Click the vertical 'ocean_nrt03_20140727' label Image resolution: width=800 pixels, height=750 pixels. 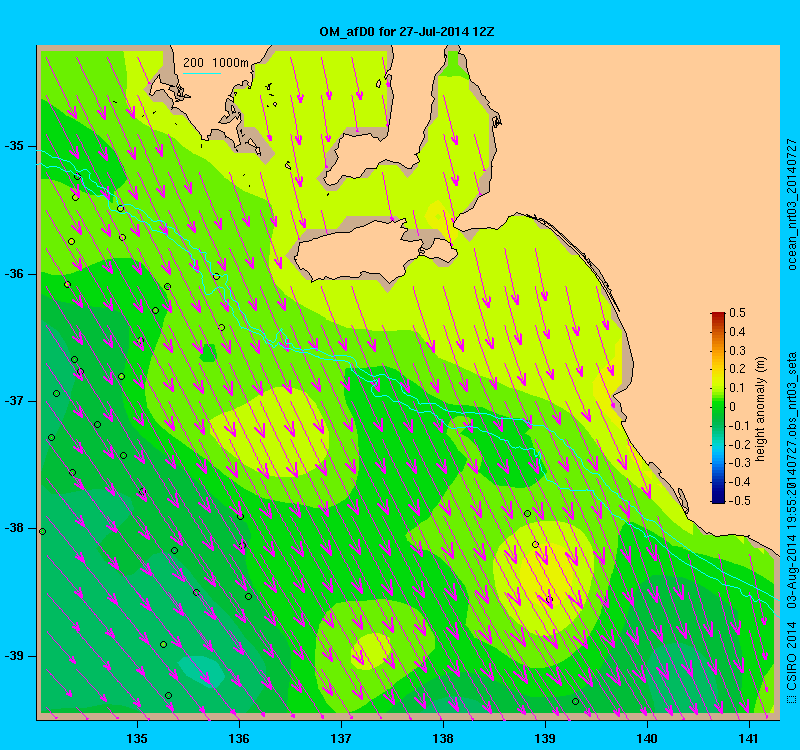[791, 204]
